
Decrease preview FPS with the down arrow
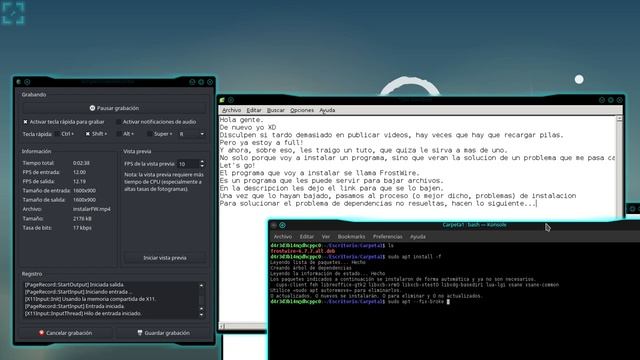click(x=202, y=166)
